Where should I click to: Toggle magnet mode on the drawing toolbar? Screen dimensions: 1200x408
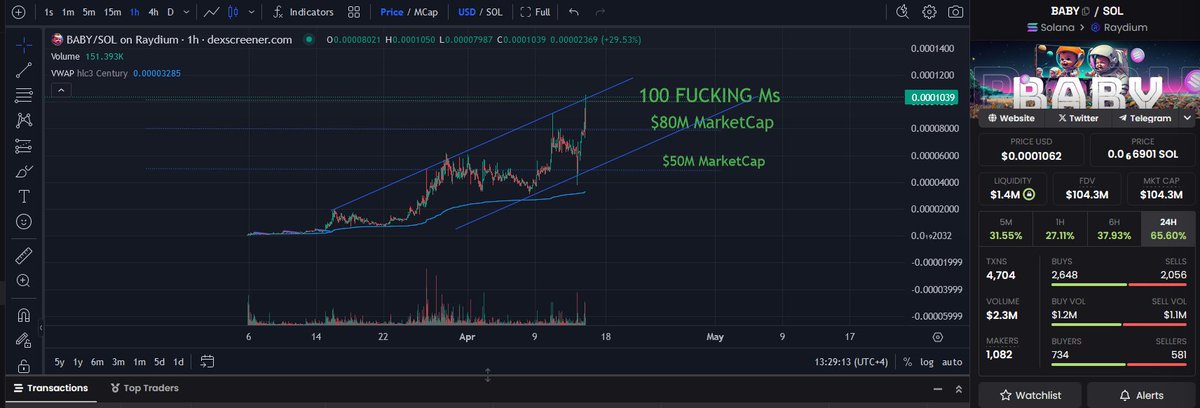24,316
